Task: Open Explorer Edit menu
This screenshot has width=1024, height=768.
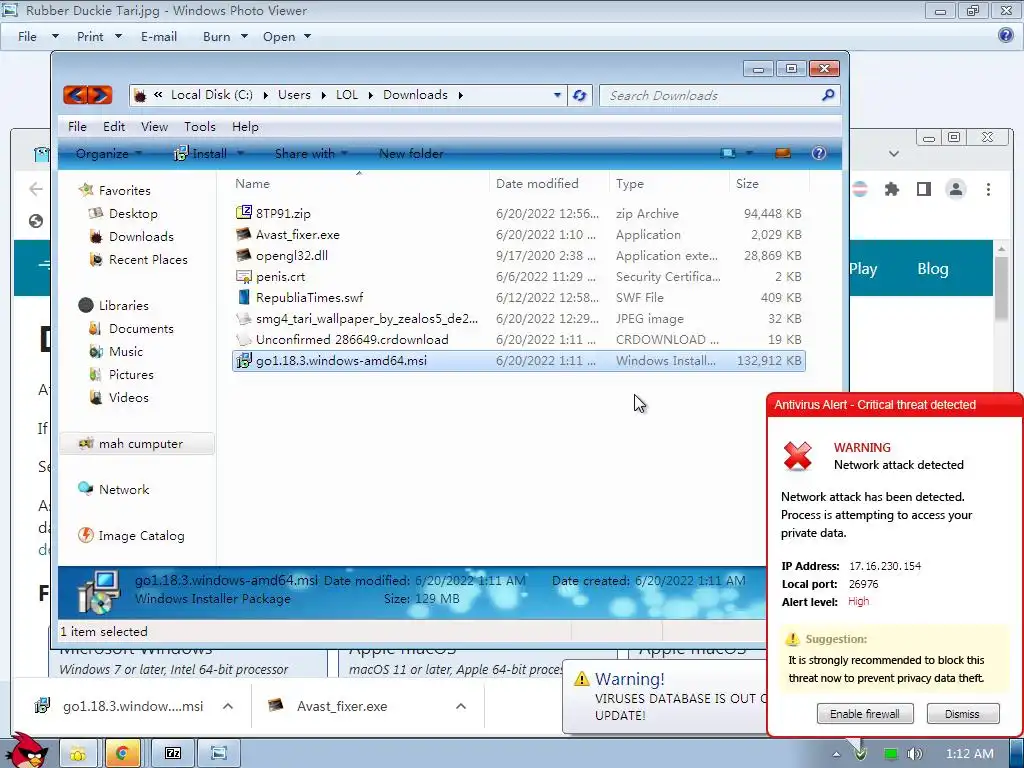Action: coord(114,127)
